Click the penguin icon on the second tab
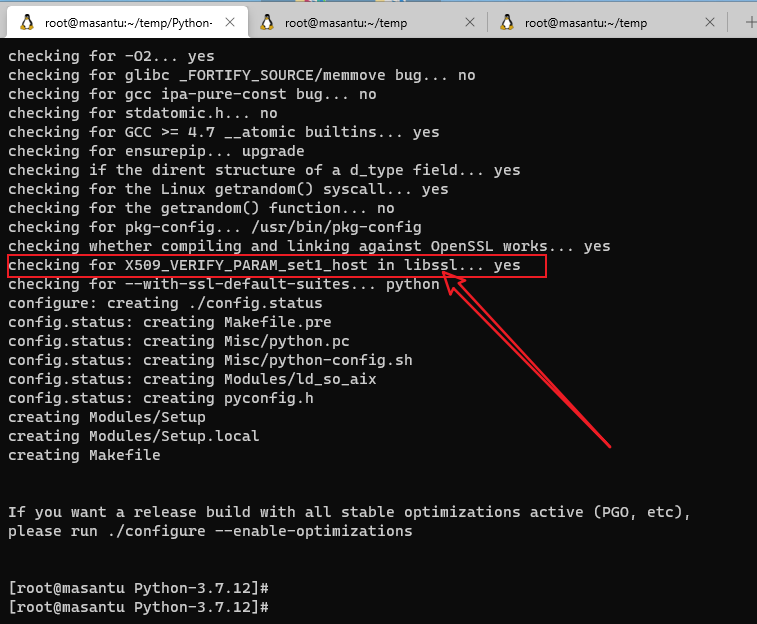The image size is (757, 624). 267,22
